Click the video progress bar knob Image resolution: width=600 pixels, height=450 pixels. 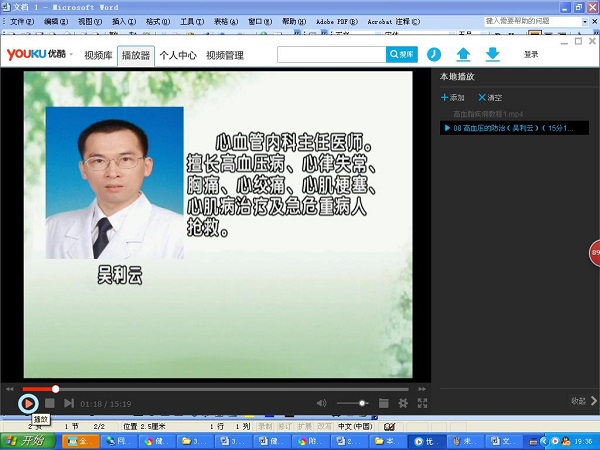55,389
